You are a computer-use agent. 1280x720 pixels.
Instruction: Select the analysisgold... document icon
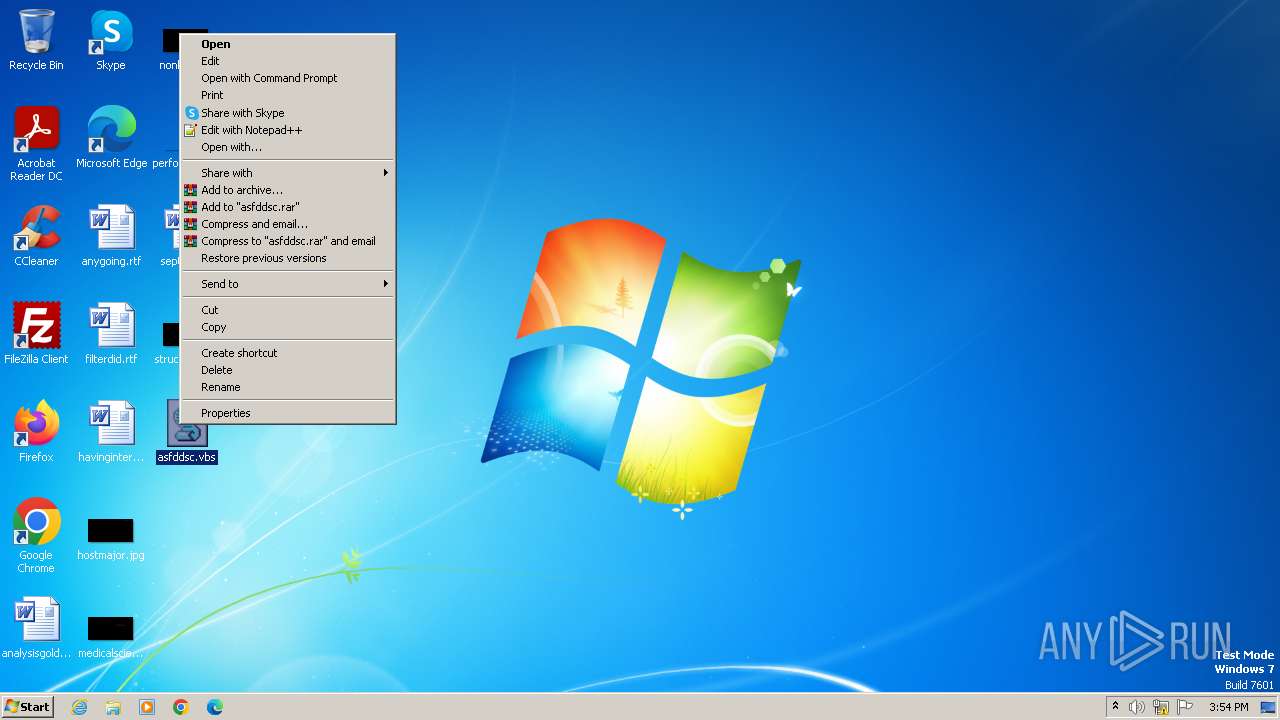[36, 628]
